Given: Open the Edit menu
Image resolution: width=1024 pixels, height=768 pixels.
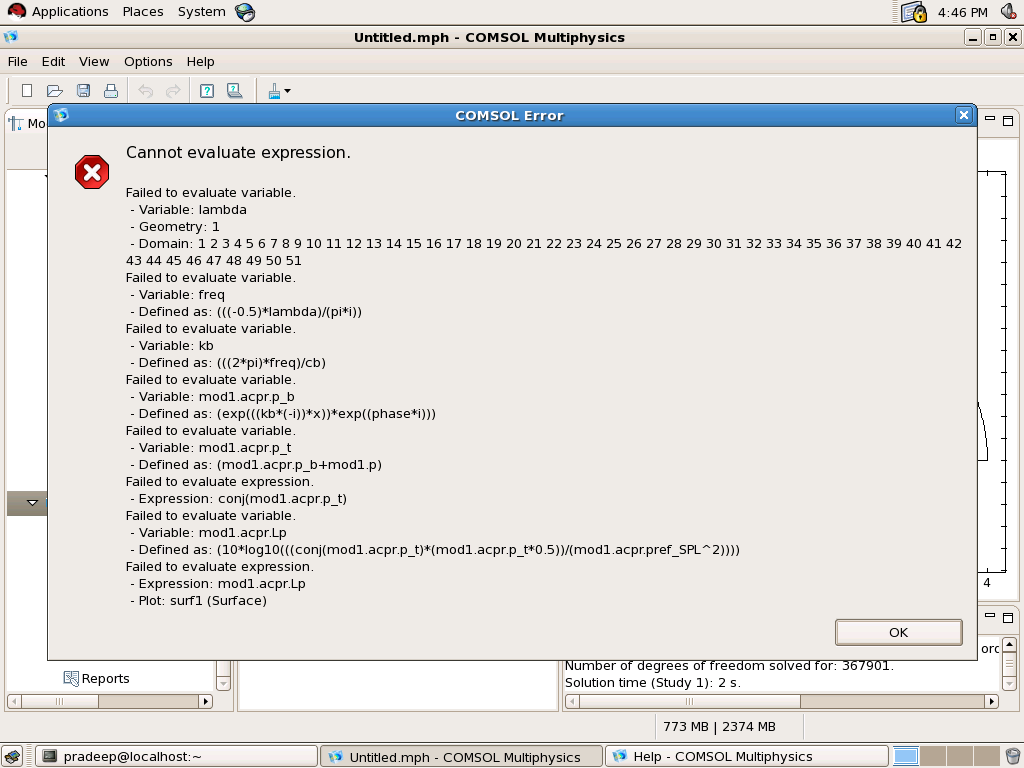Looking at the screenshot, I should tap(53, 61).
